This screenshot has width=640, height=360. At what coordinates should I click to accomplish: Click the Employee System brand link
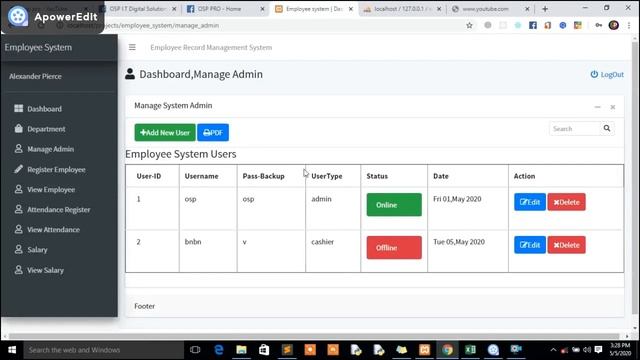[38, 47]
